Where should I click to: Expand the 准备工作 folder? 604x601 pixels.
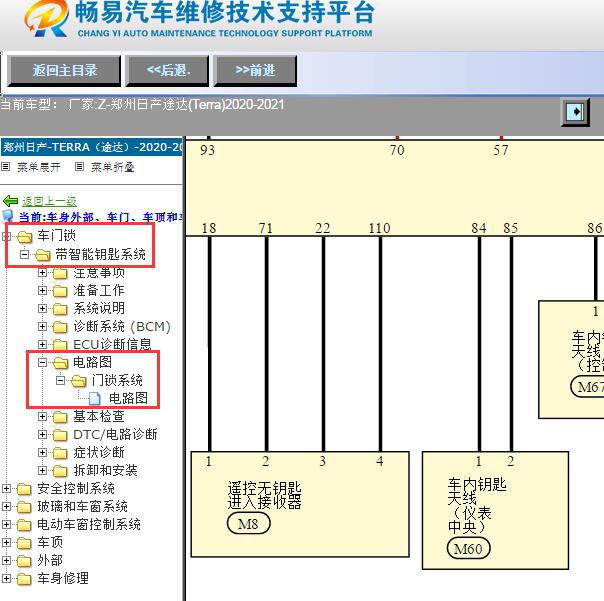42,290
